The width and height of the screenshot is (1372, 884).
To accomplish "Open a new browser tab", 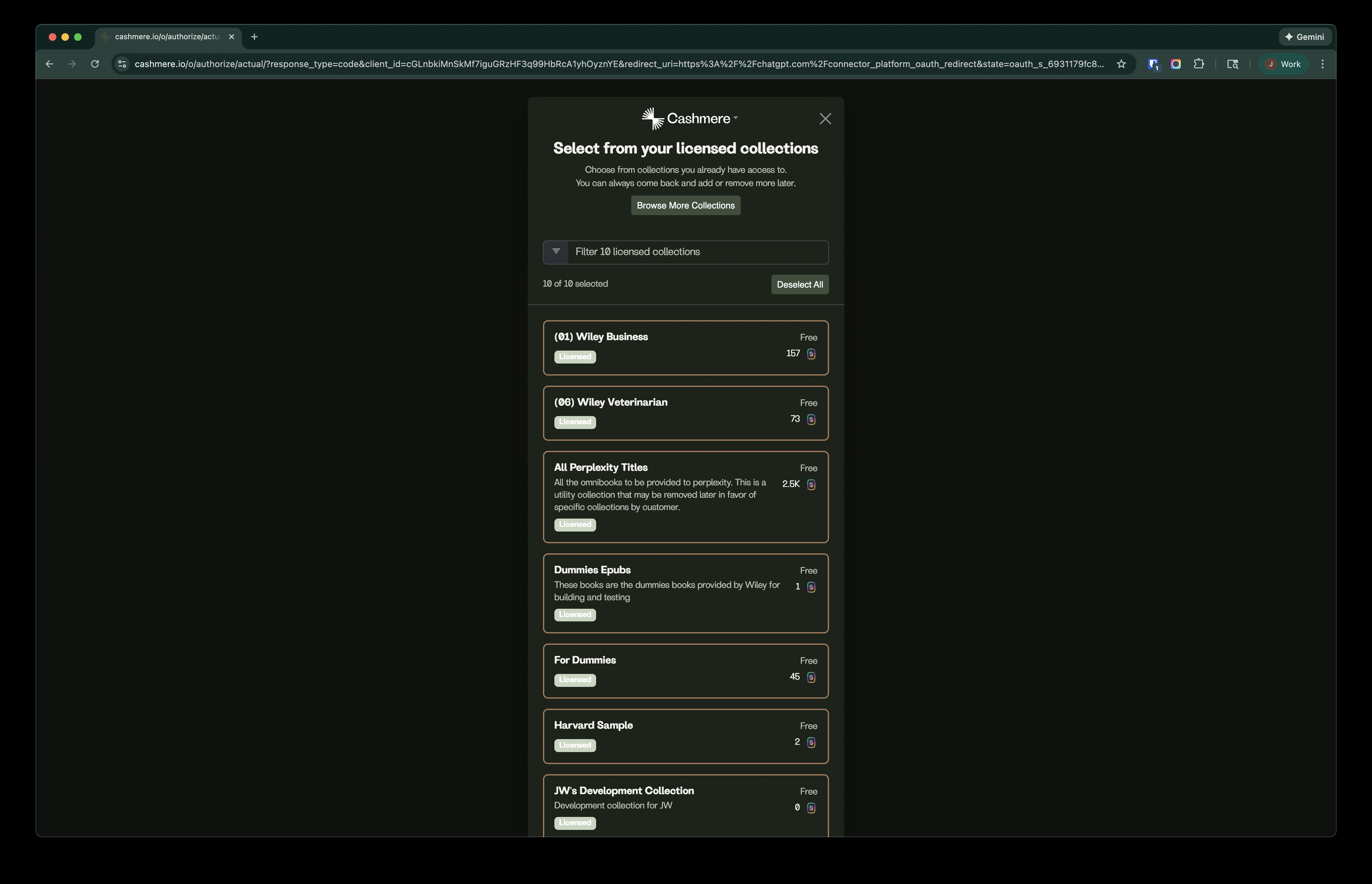I will [x=254, y=37].
